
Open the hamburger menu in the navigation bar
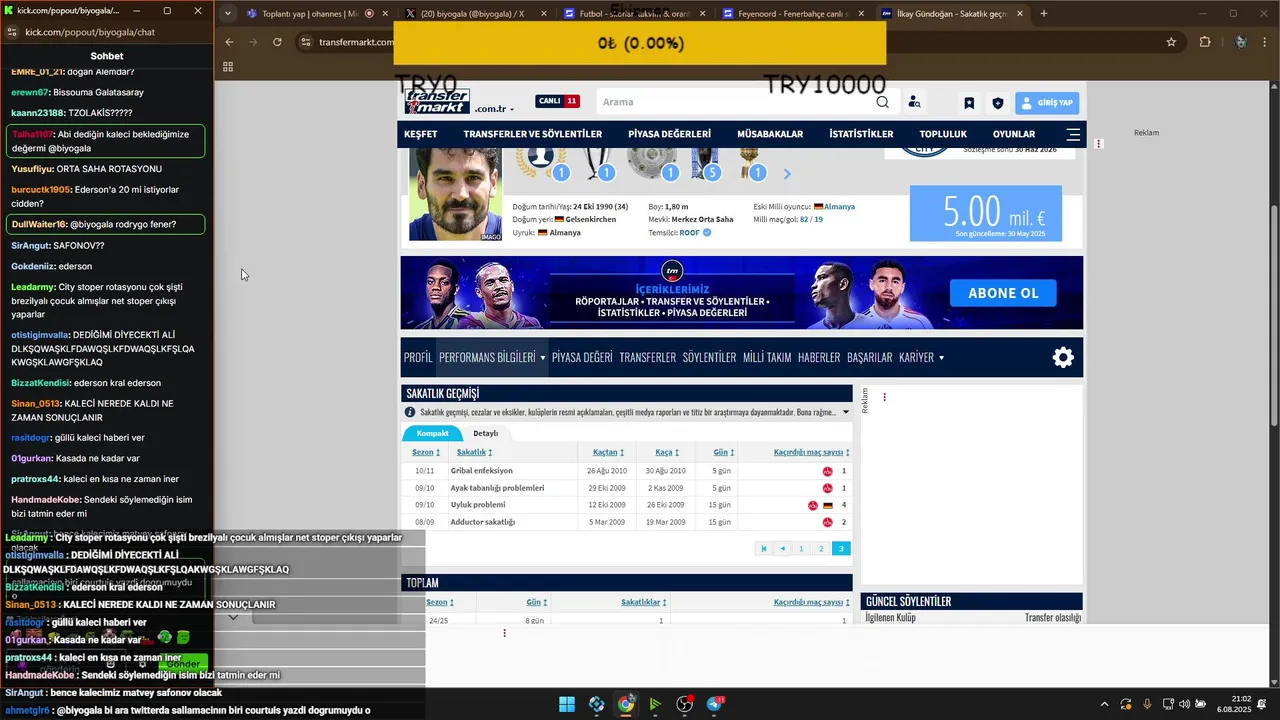click(x=1073, y=134)
